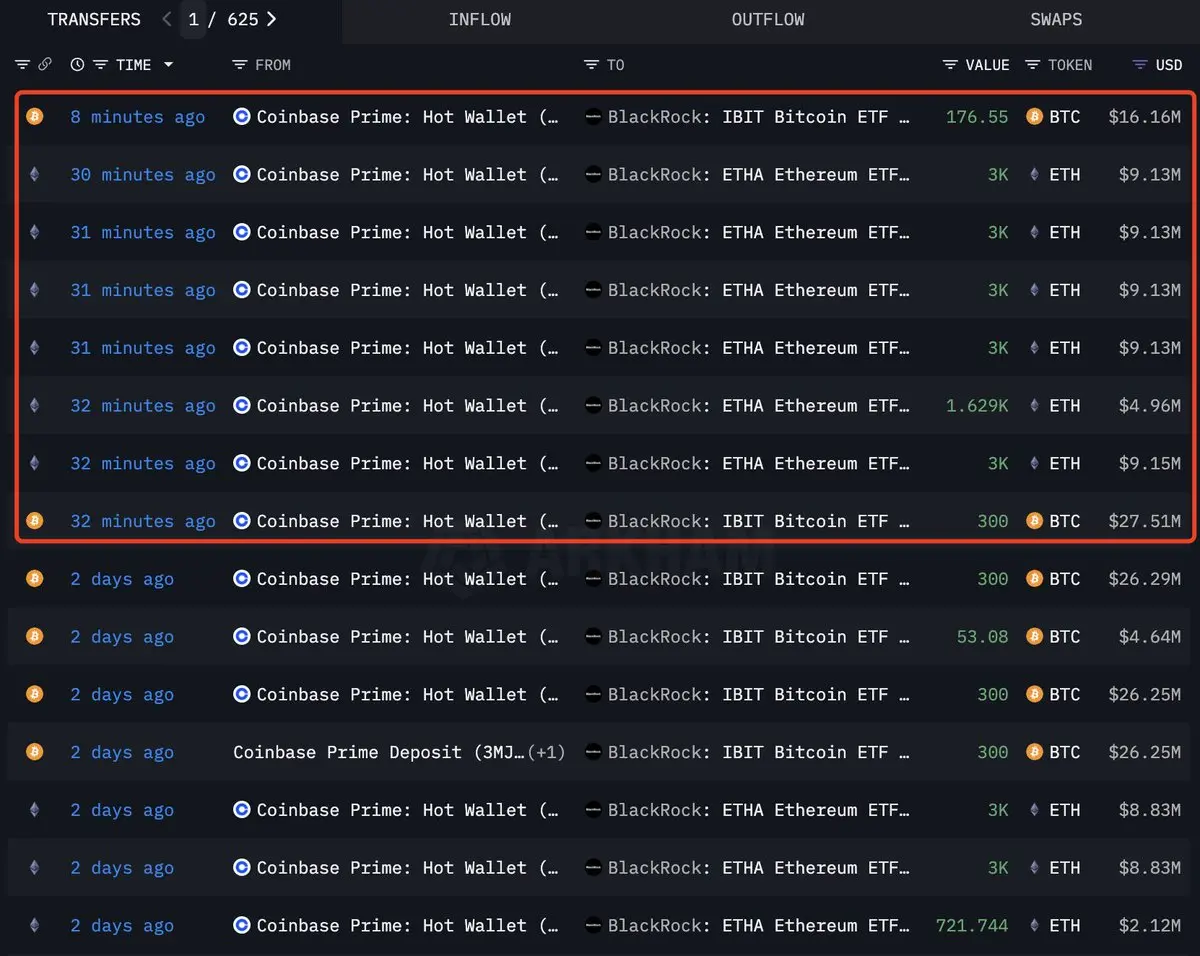Click BTC token in the $16.16M row

point(1053,117)
